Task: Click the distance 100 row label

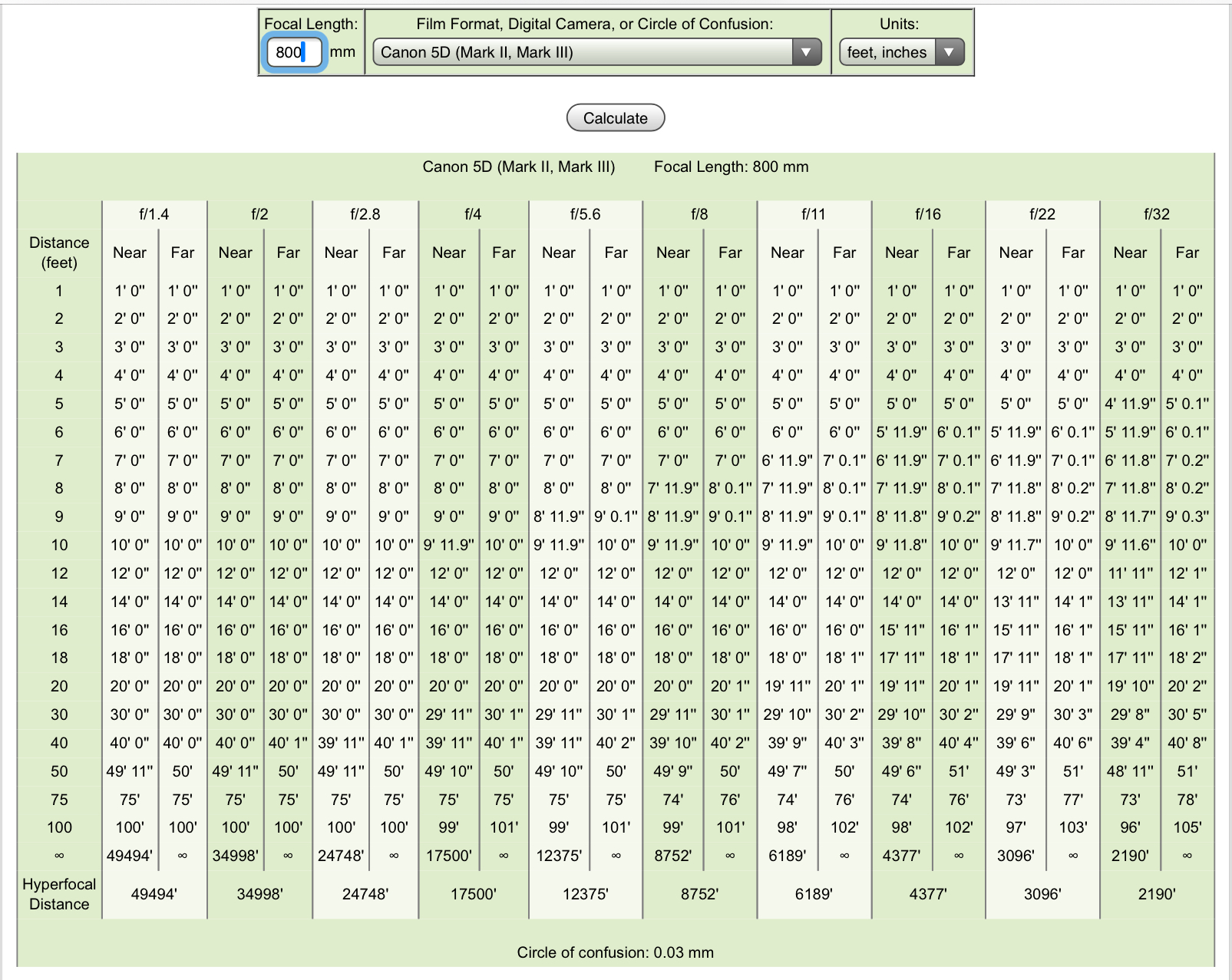Action: (x=59, y=827)
